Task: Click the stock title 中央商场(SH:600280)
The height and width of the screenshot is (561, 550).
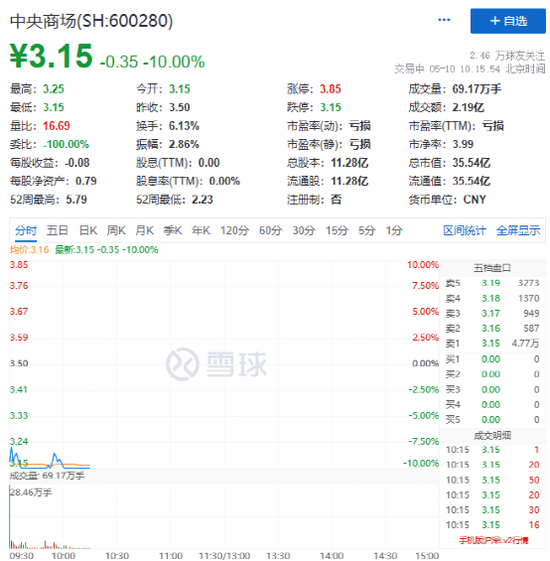Action: (x=91, y=21)
